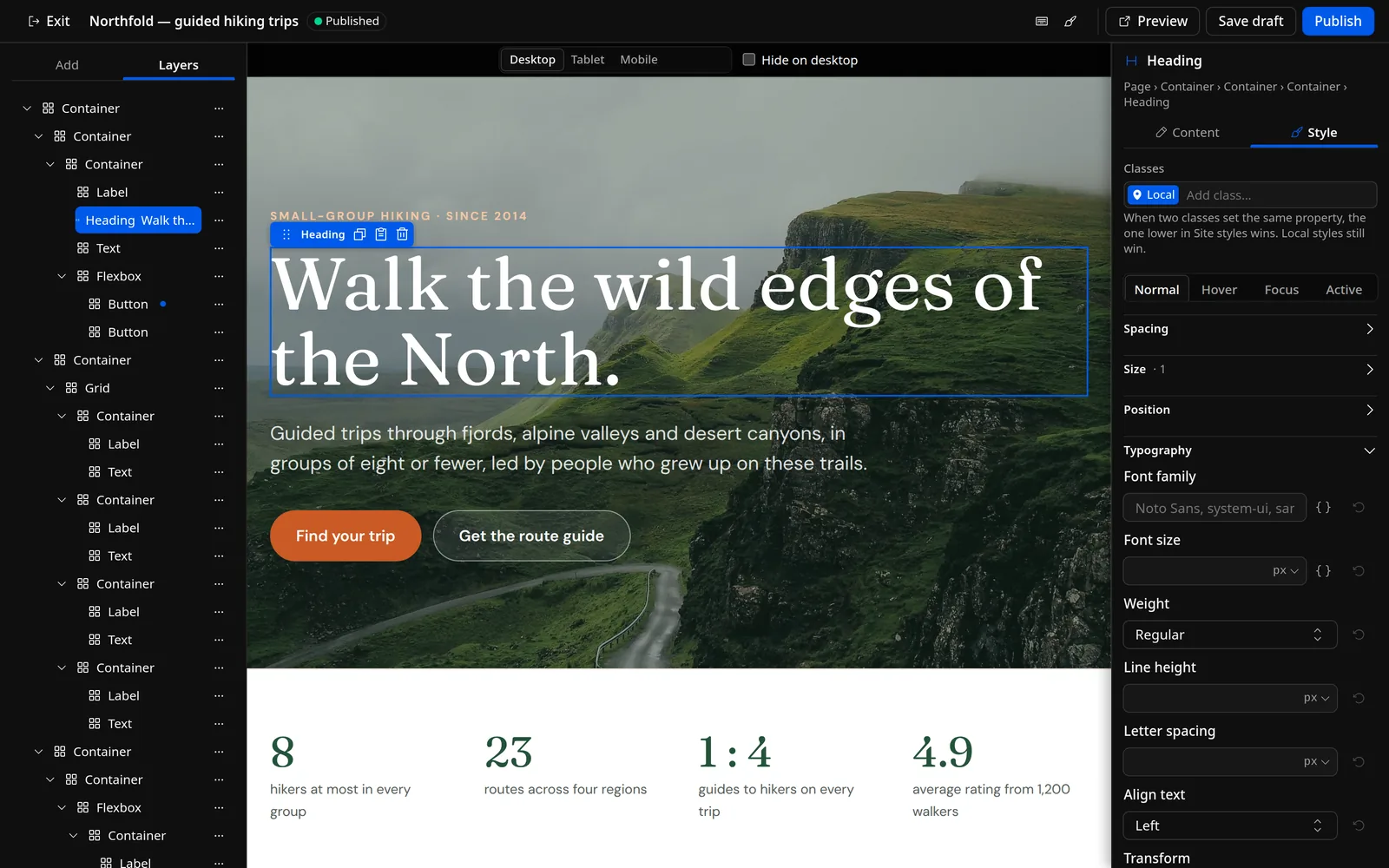Open the Font size px unit dropdown
The height and width of the screenshot is (868, 1389).
1286,571
